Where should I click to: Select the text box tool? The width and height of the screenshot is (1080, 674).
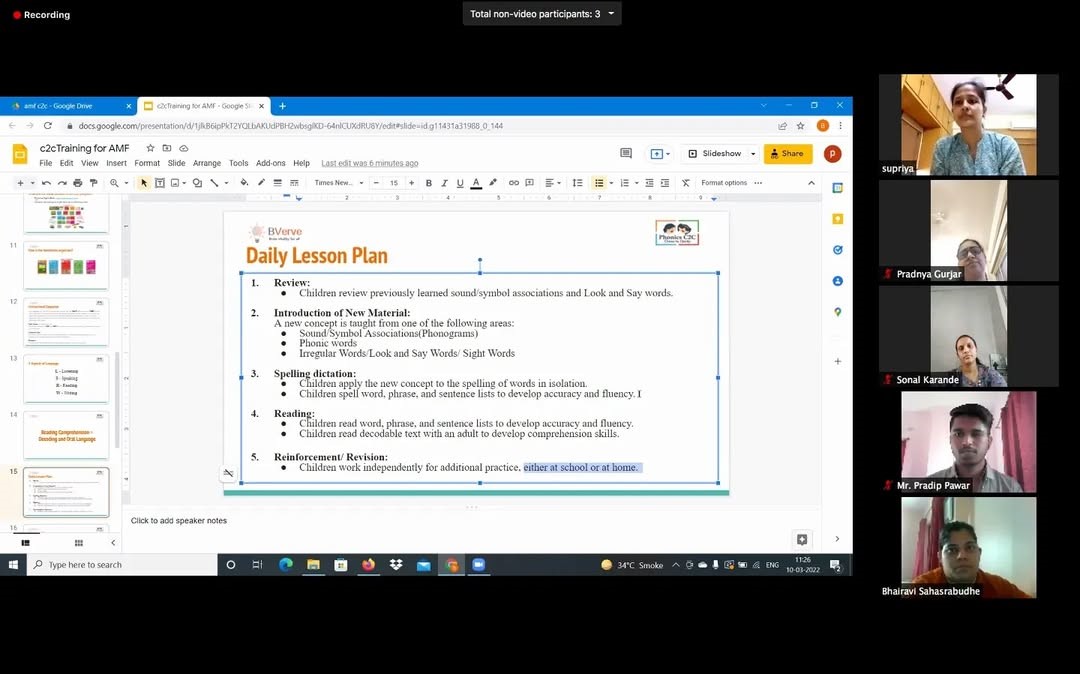[160, 183]
